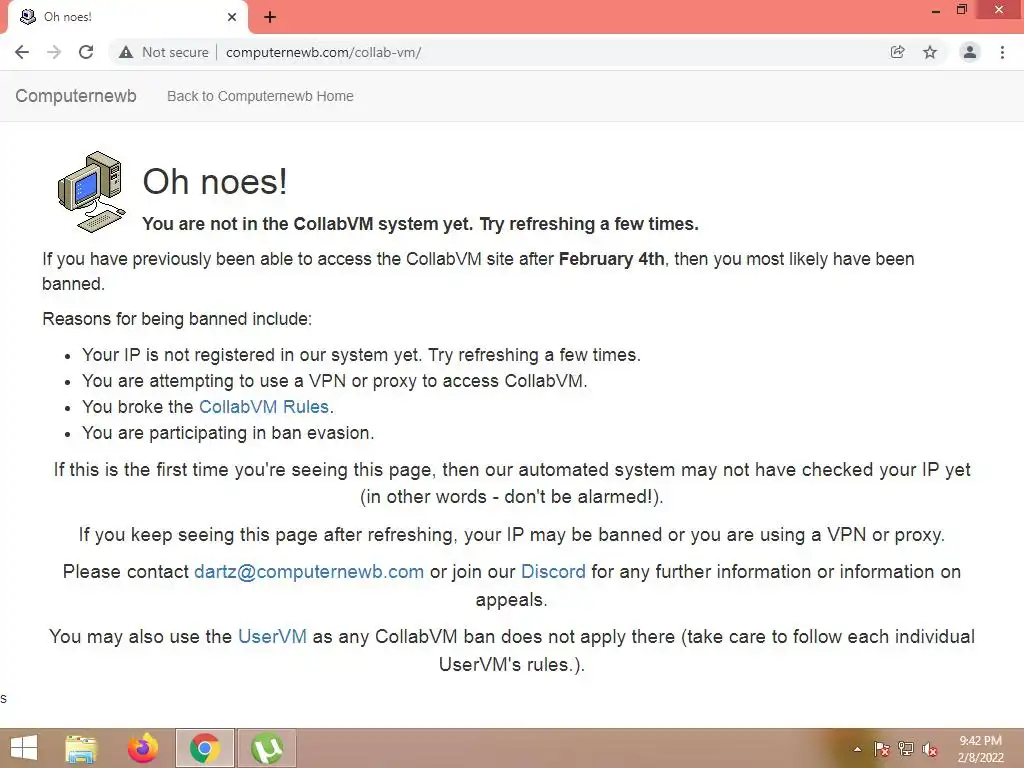1024x768 pixels.
Task: Open the share page icon in address bar
Action: pyautogui.click(x=898, y=52)
